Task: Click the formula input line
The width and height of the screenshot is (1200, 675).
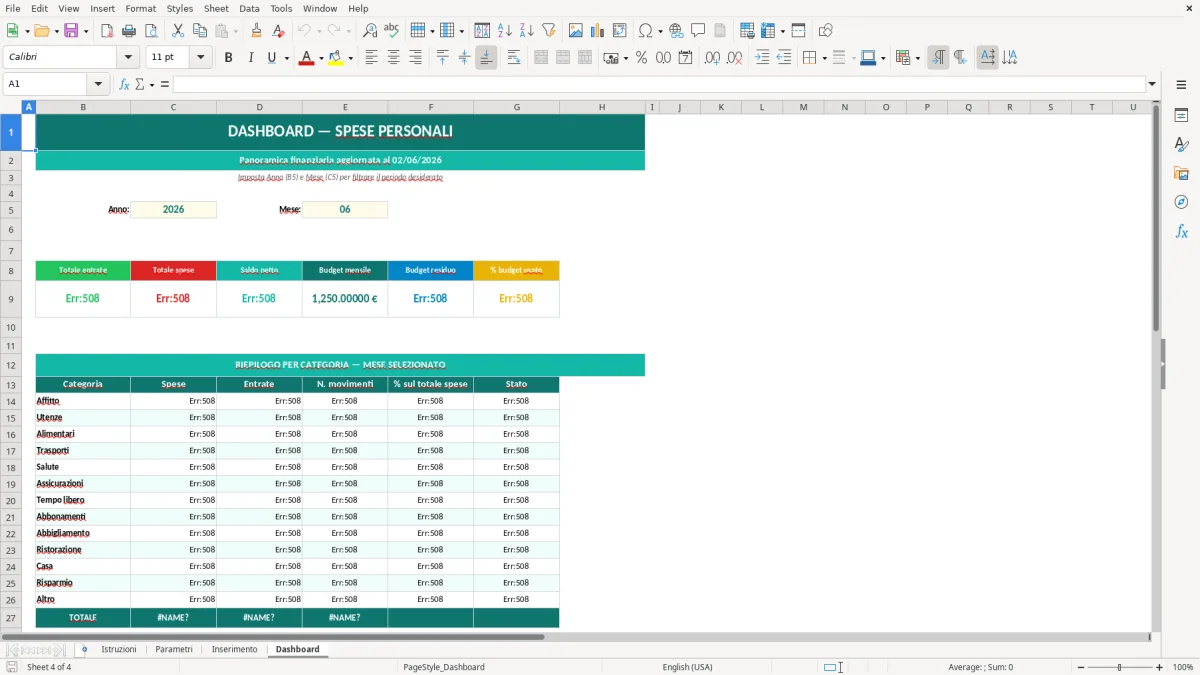Action: tap(659, 84)
